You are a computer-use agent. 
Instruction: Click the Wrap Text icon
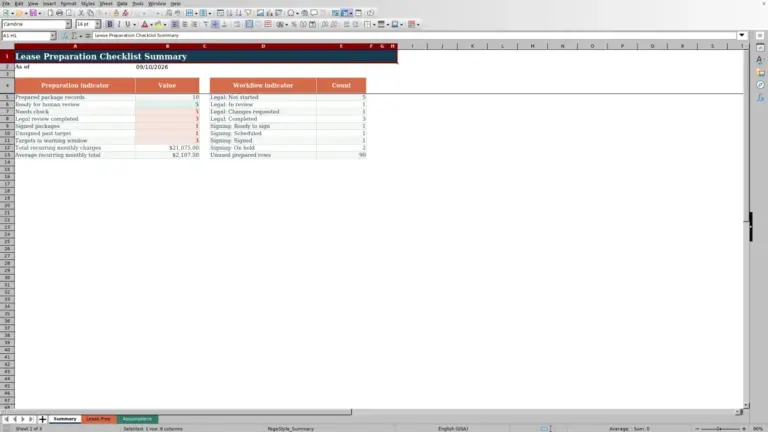237,24
